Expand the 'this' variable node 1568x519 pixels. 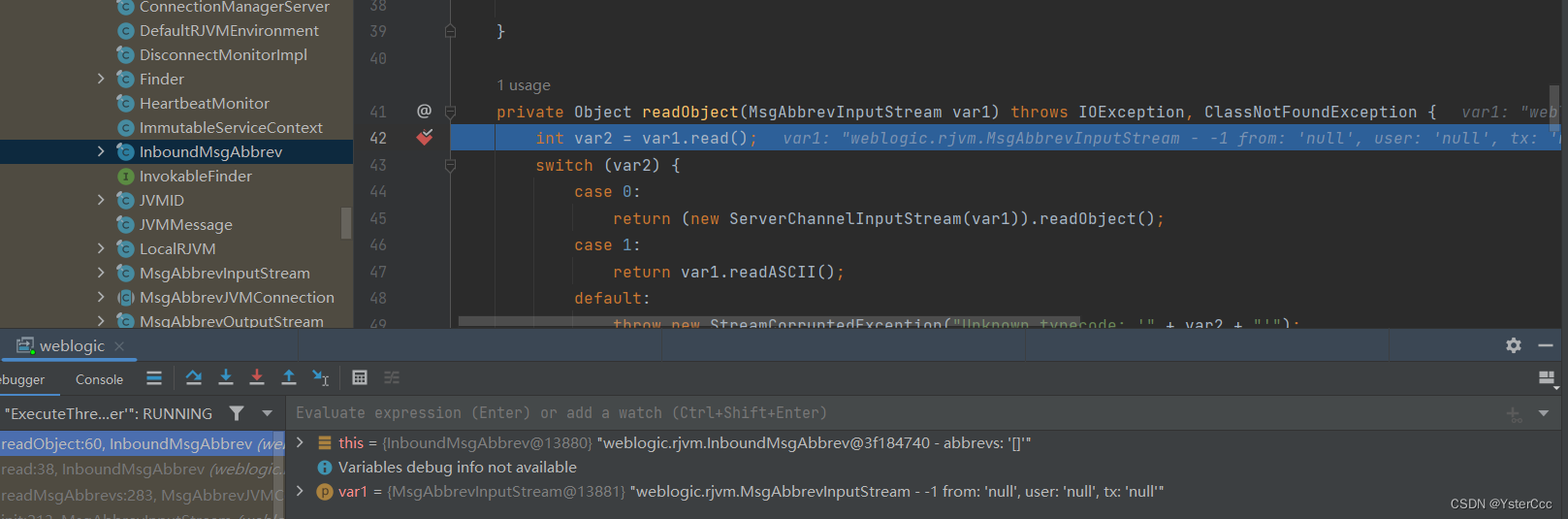300,442
